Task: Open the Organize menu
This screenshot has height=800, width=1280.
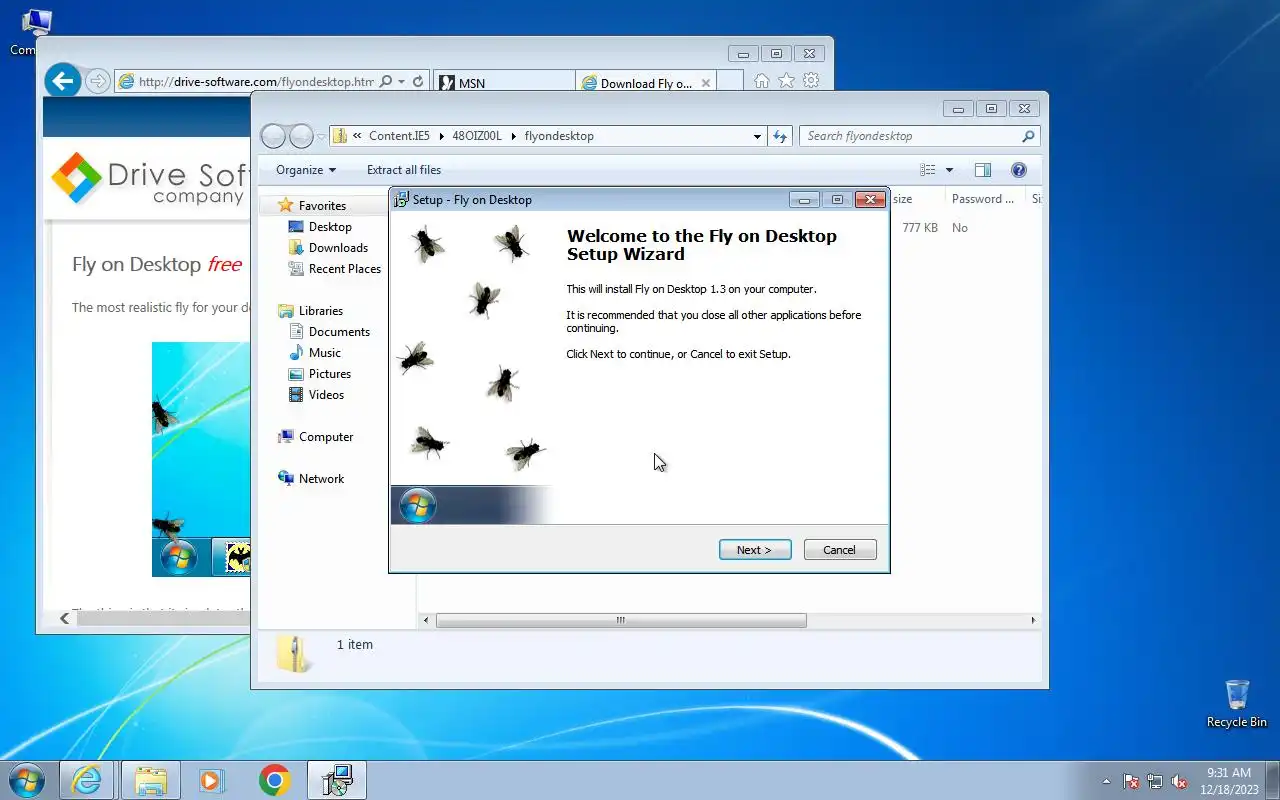Action: [306, 170]
